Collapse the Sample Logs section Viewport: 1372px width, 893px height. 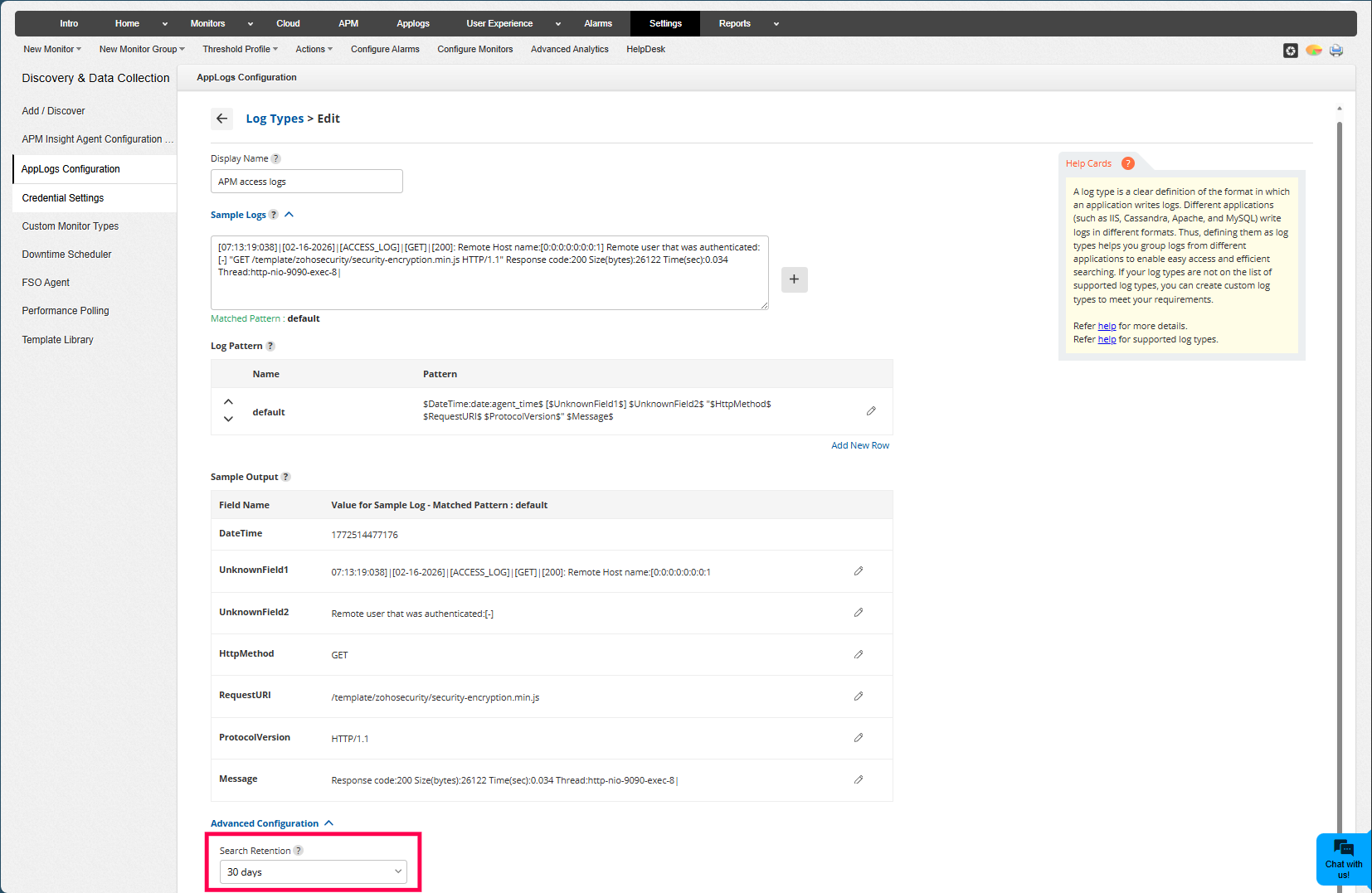[289, 215]
